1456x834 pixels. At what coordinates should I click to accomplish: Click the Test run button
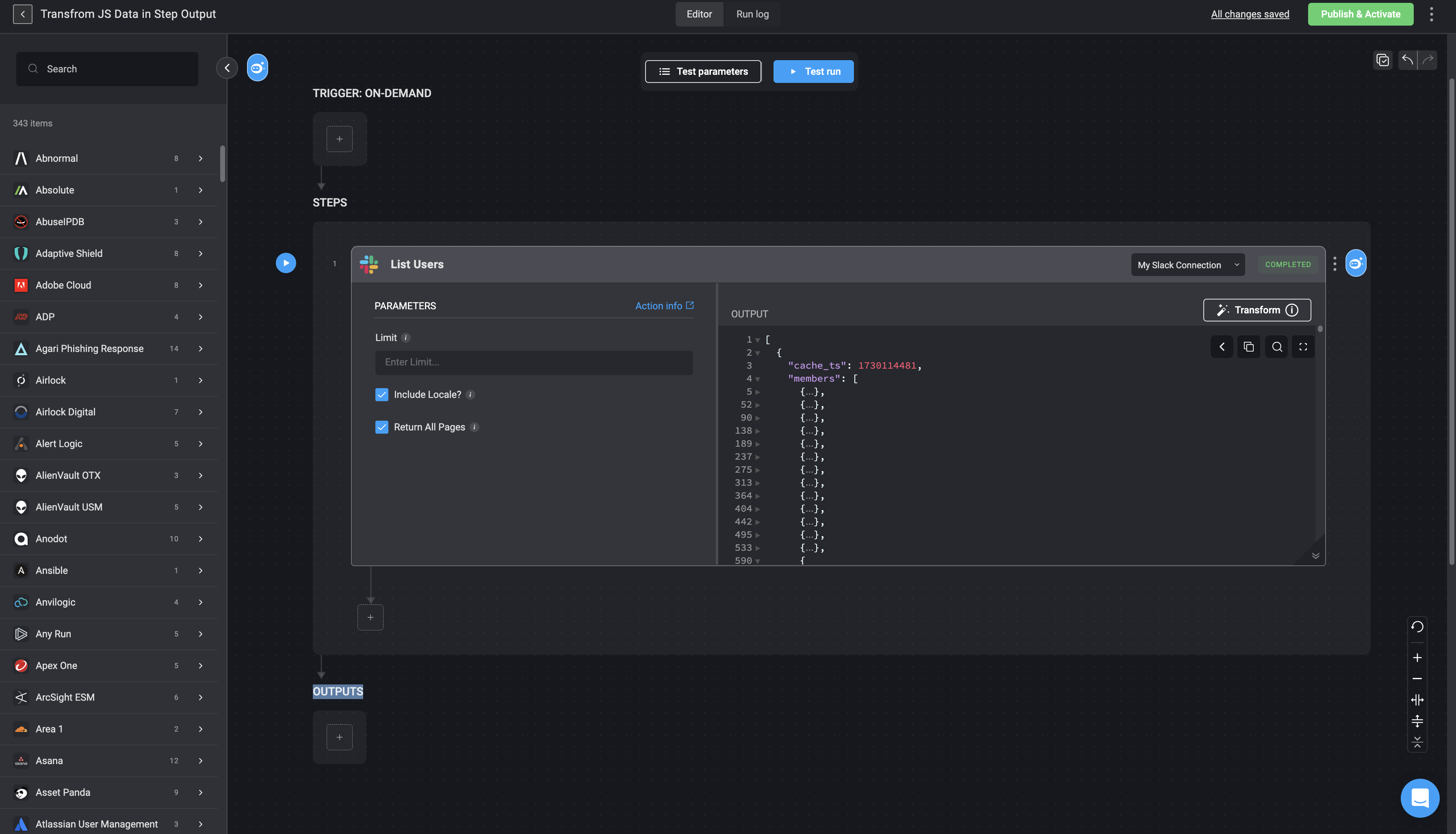coord(813,71)
